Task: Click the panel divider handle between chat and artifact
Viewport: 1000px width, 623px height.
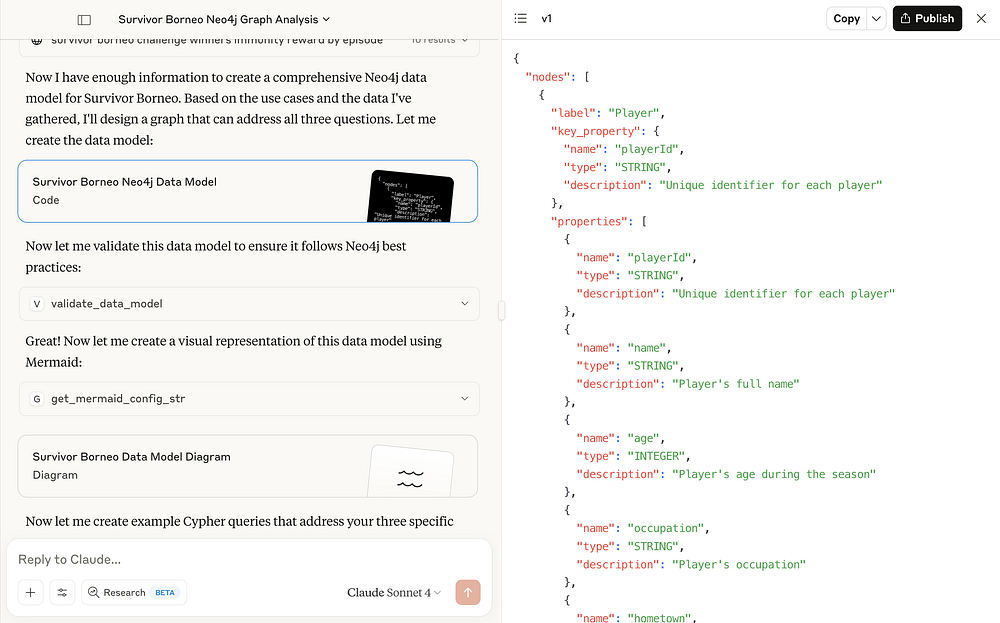Action: pyautogui.click(x=501, y=311)
